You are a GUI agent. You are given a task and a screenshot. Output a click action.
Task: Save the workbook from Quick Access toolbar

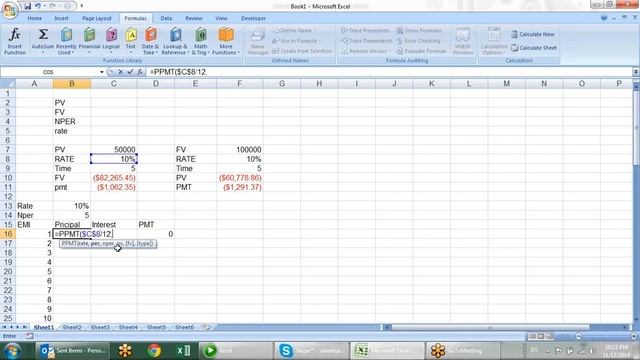27,6
